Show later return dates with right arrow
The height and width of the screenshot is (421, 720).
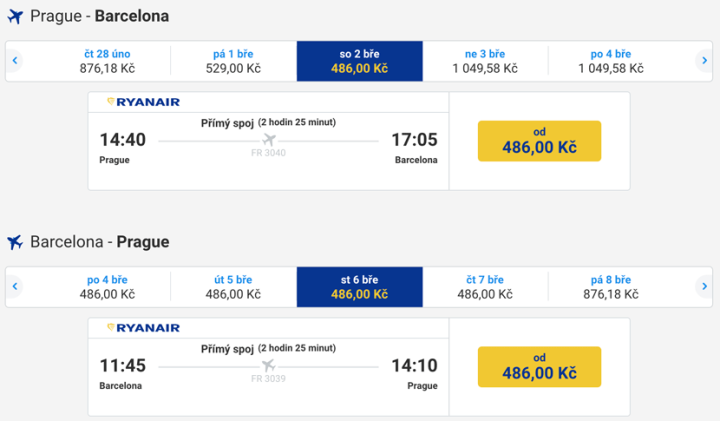coord(705,287)
